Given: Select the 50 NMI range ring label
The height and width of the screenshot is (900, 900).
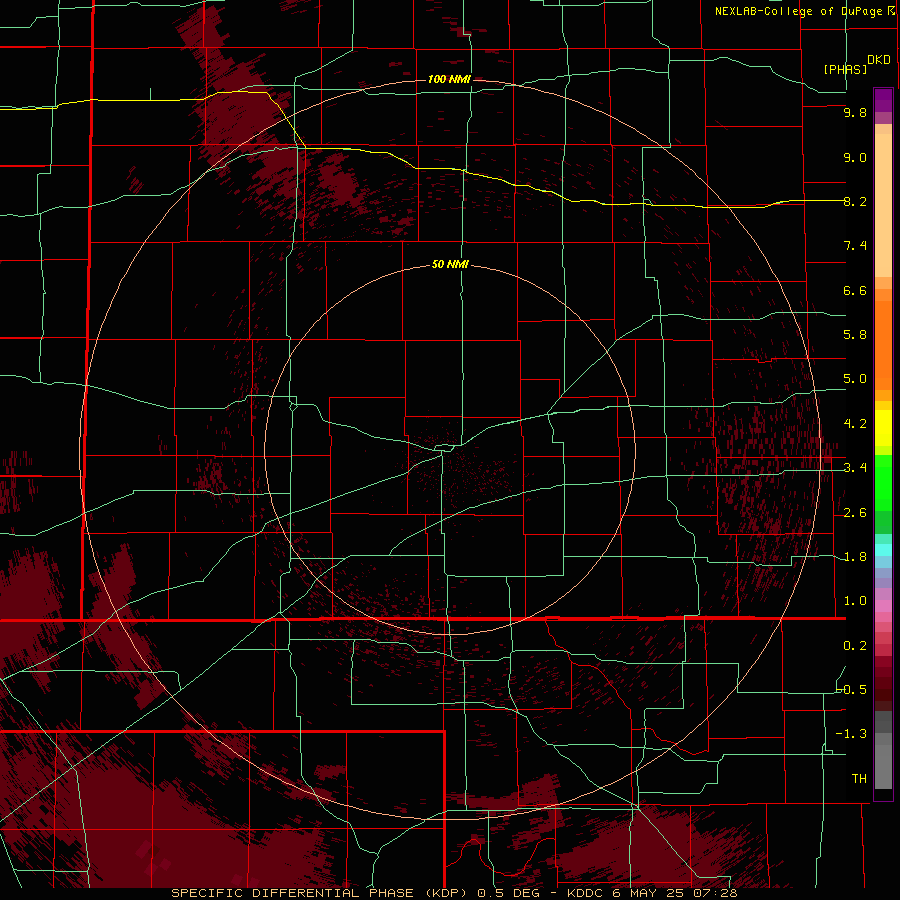Looking at the screenshot, I should (x=450, y=264).
